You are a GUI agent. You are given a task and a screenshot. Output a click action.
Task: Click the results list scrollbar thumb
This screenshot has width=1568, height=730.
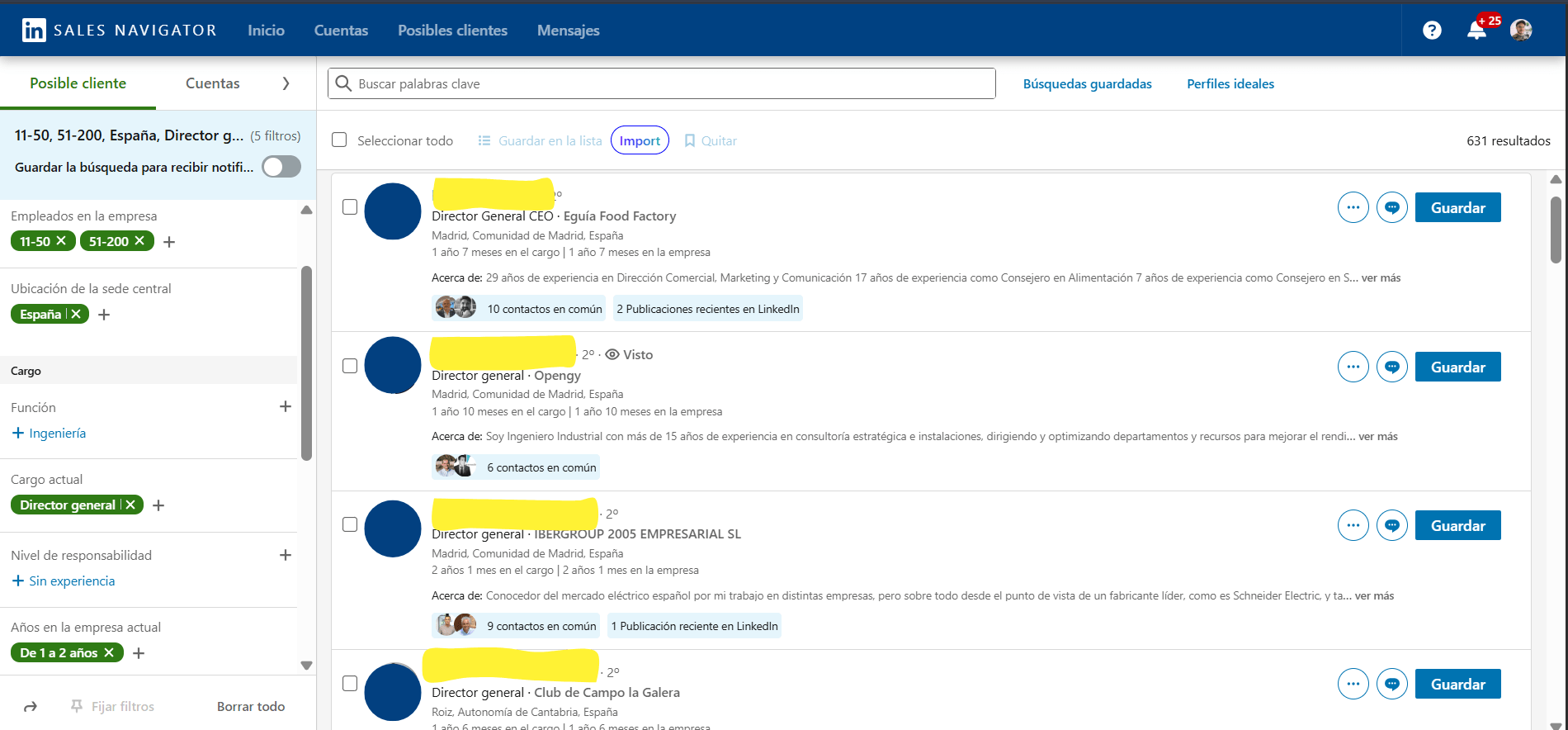1556,230
